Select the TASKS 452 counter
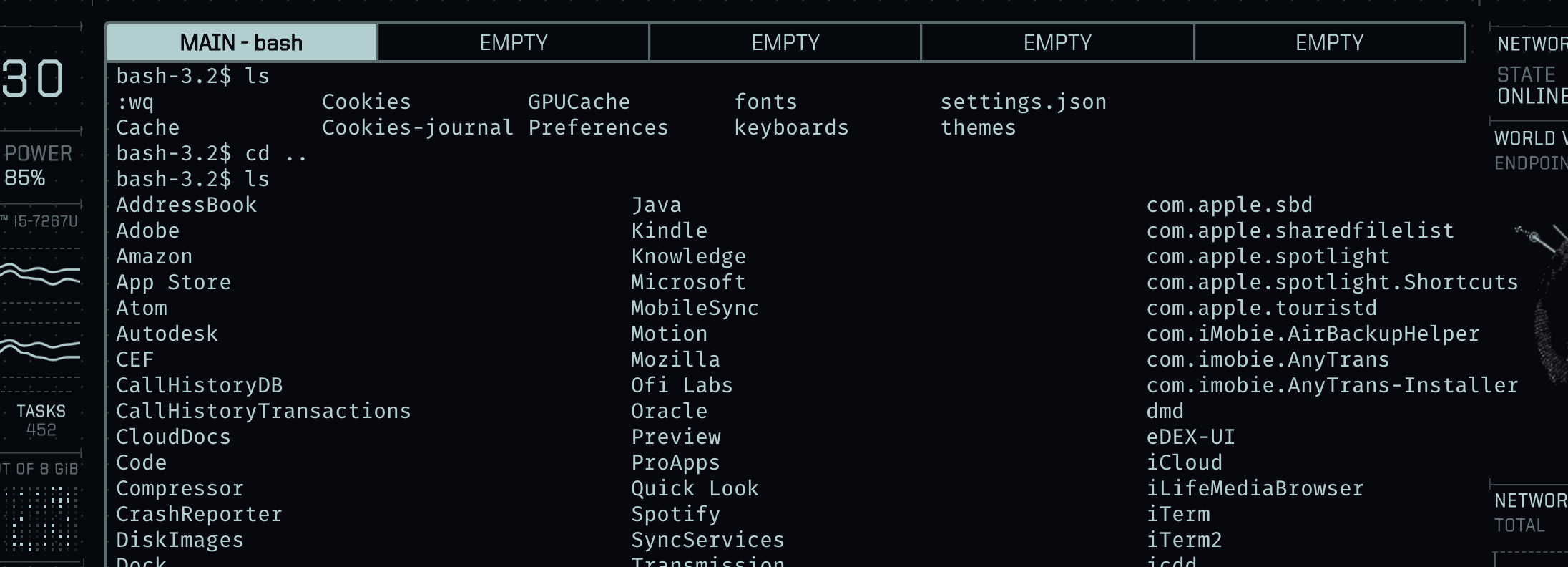Image resolution: width=1568 pixels, height=567 pixels. pyautogui.click(x=41, y=420)
